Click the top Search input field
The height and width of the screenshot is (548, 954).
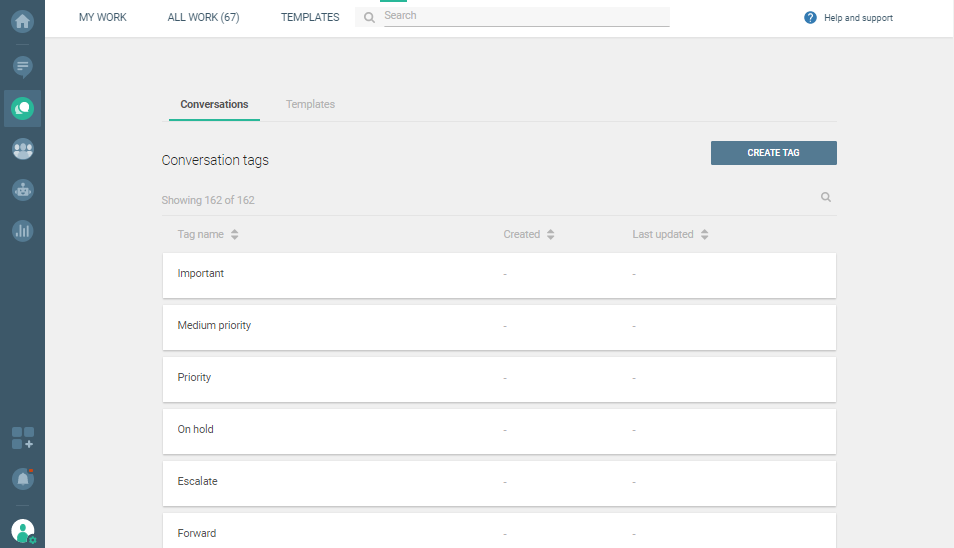click(525, 16)
